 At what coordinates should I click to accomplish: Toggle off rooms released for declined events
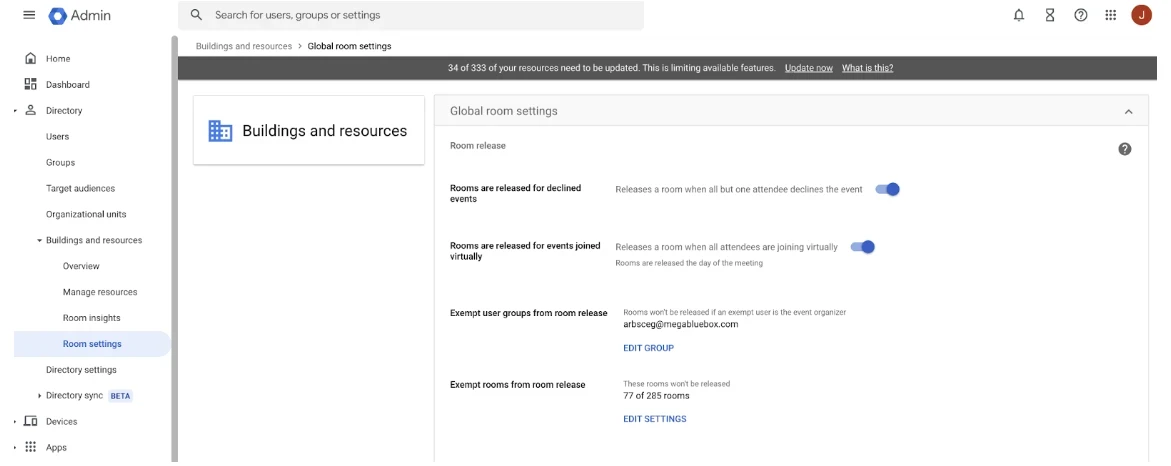887,189
